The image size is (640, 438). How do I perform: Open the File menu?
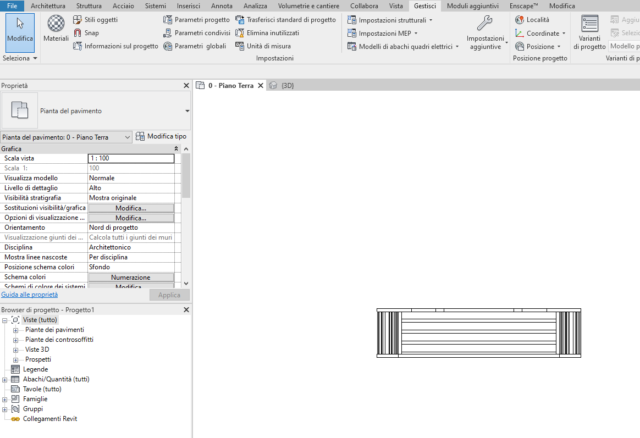click(x=12, y=6)
